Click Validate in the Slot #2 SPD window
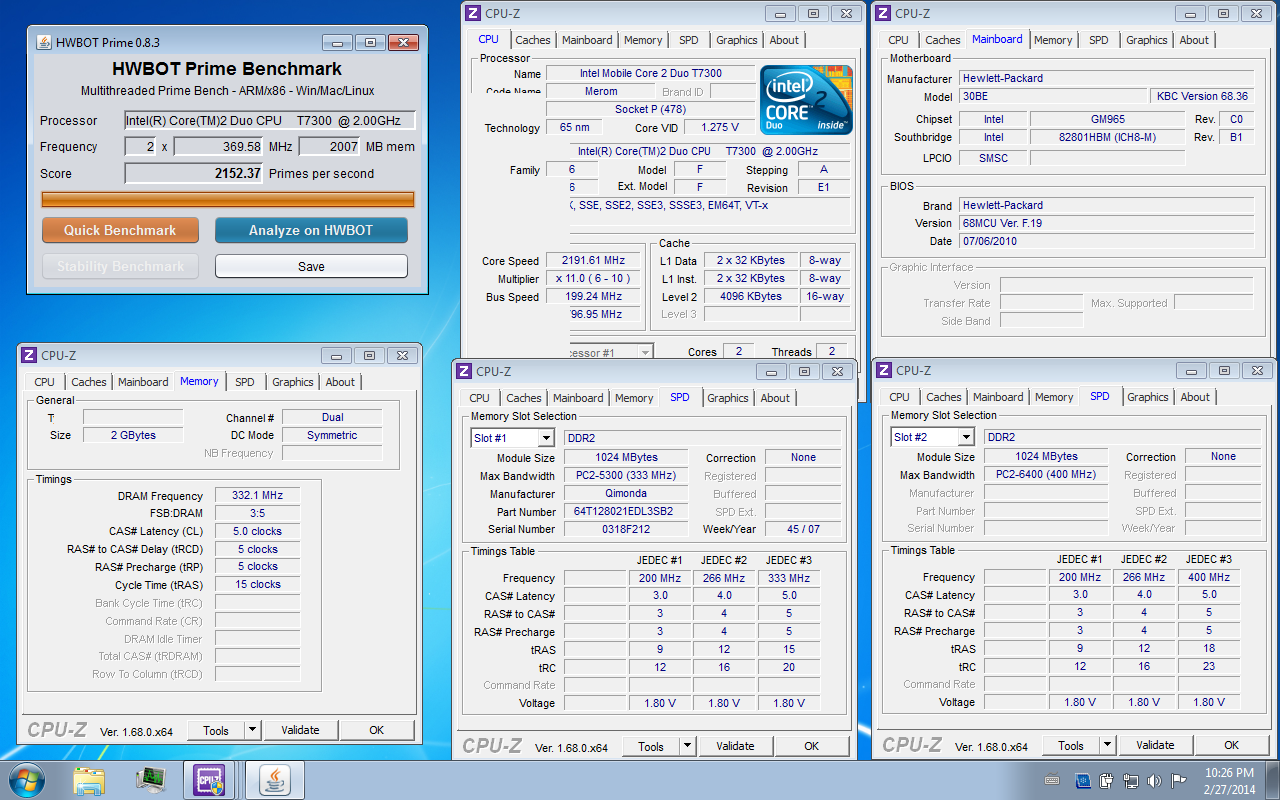 tap(1155, 745)
